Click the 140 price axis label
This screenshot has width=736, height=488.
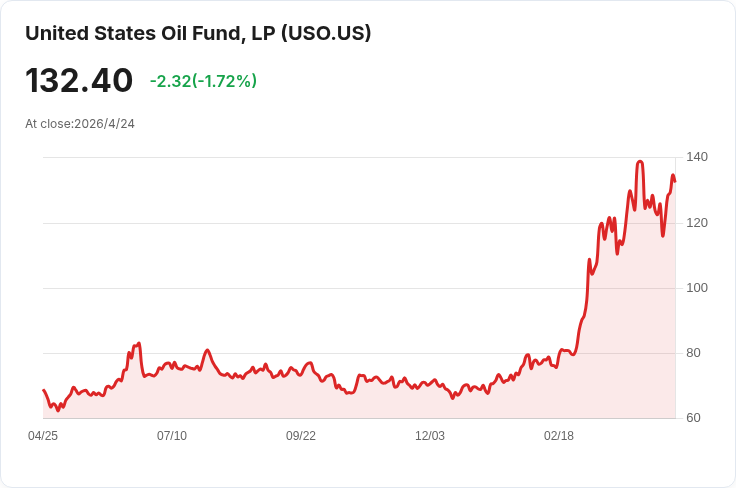click(x=697, y=157)
